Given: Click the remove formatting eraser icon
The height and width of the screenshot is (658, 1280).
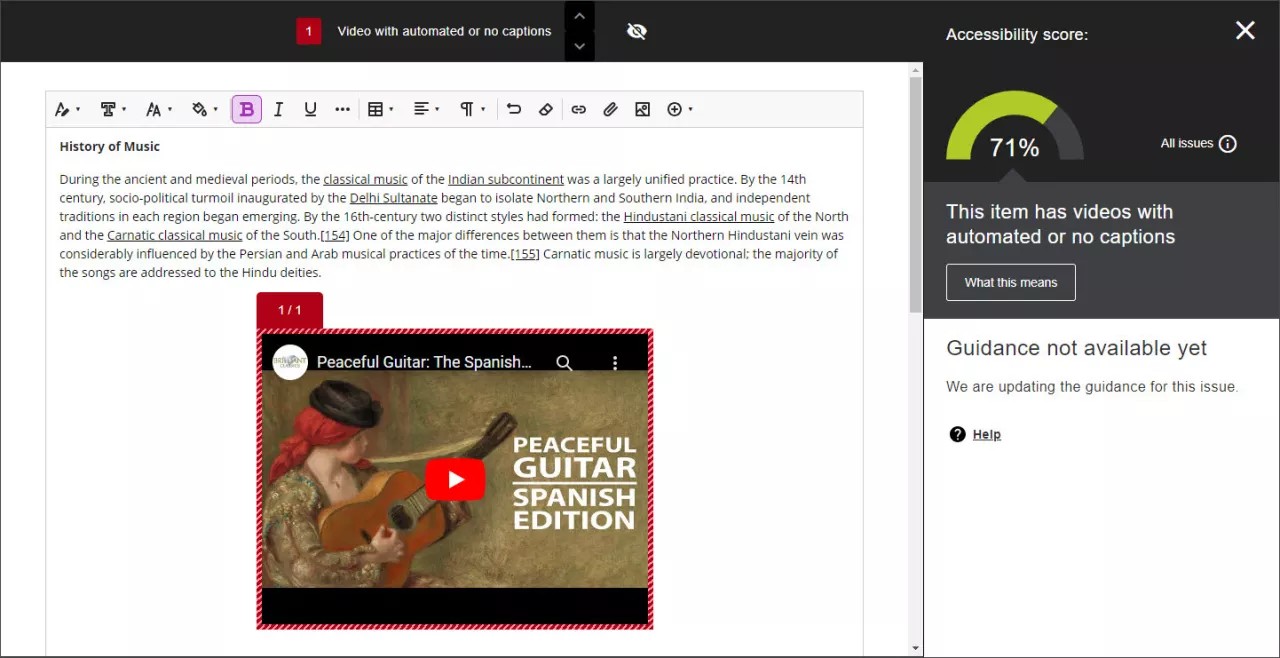Looking at the screenshot, I should 546,109.
